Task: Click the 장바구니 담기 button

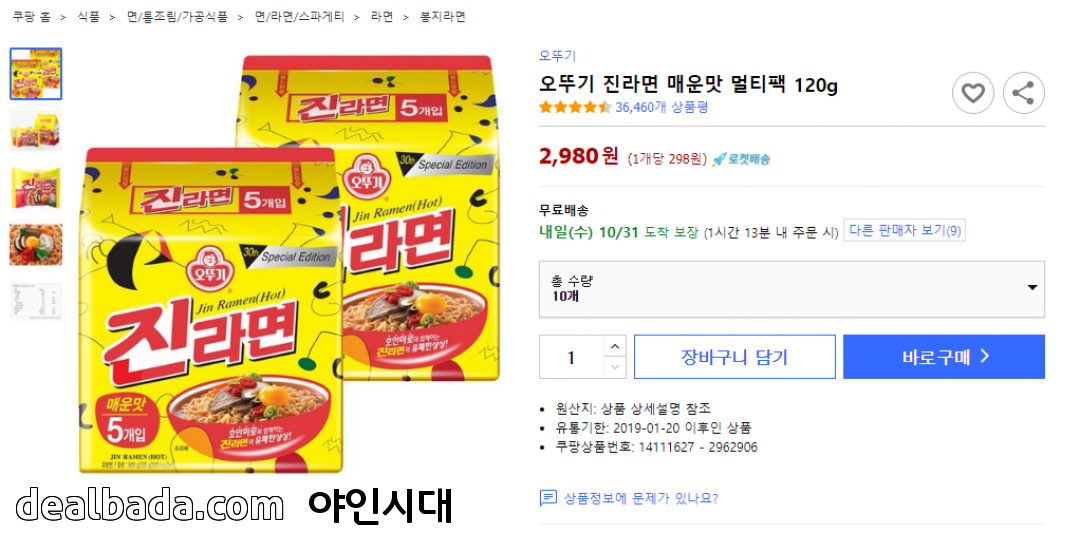Action: 734,357
